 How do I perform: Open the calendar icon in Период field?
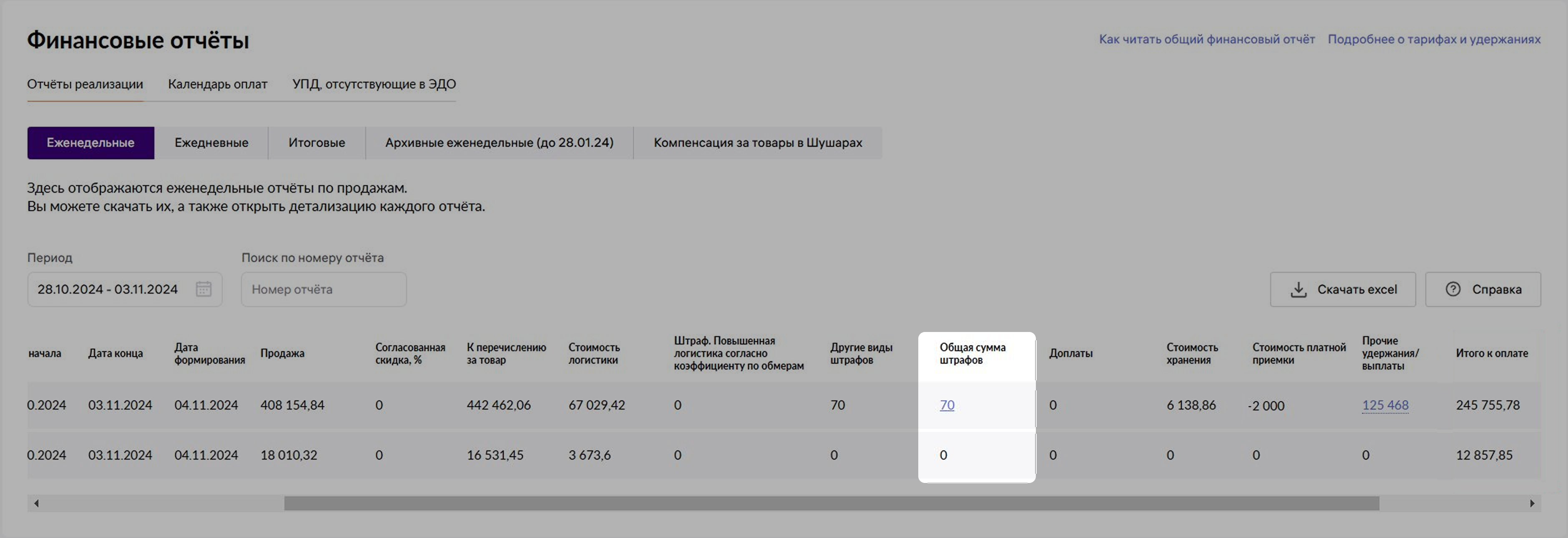coord(204,289)
